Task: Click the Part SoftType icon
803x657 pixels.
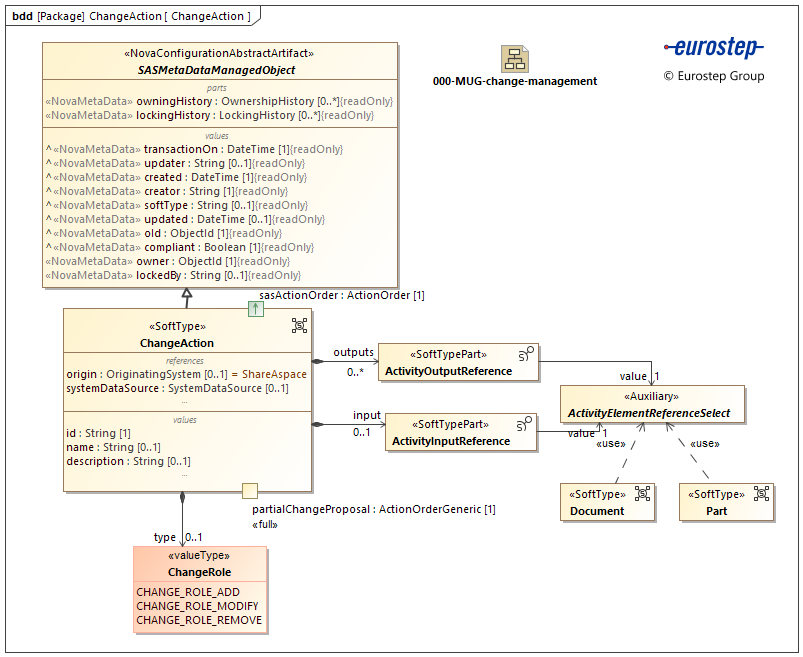Action: [762, 494]
